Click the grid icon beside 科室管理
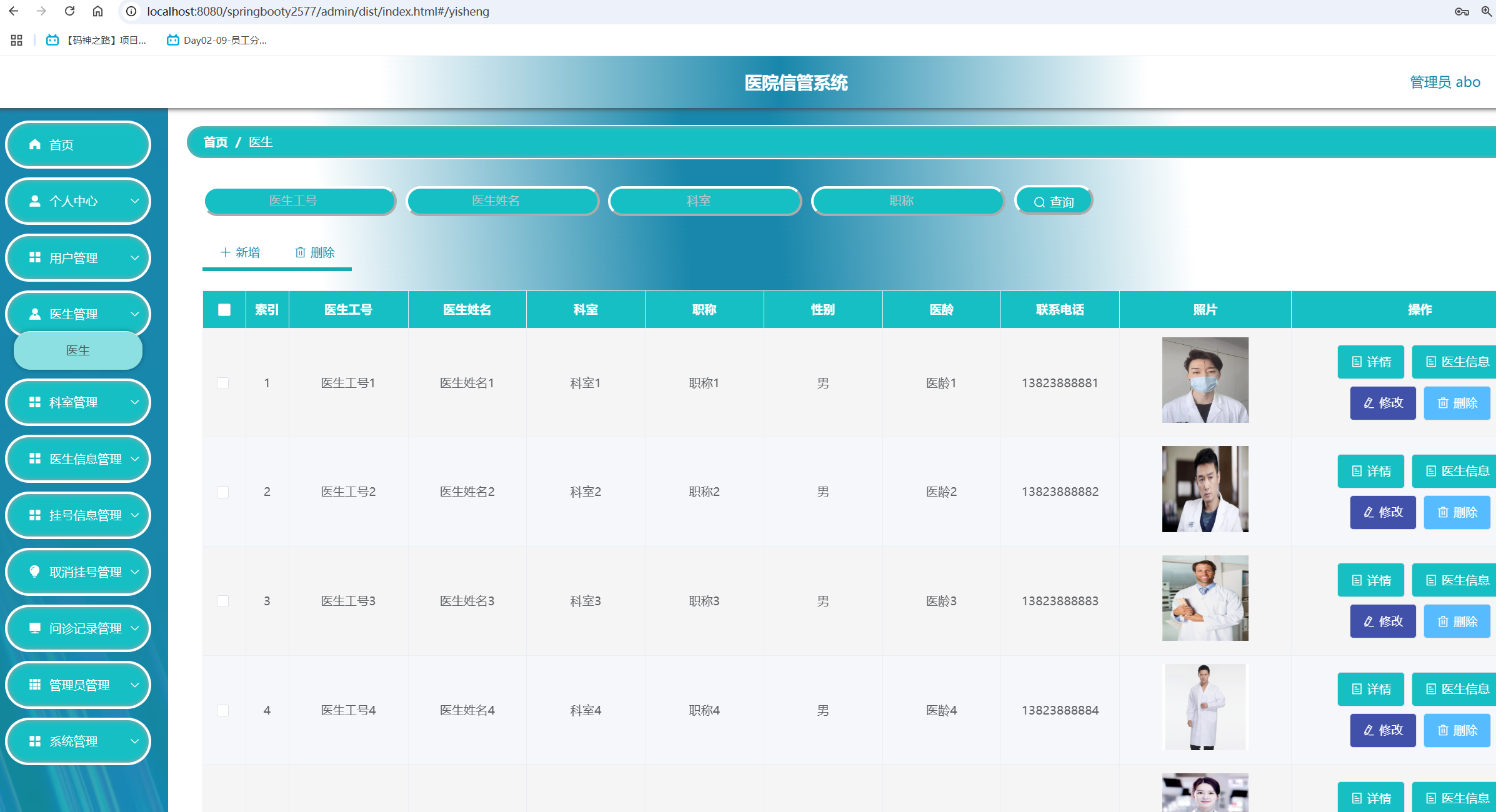Viewport: 1496px width, 812px height. [x=35, y=402]
